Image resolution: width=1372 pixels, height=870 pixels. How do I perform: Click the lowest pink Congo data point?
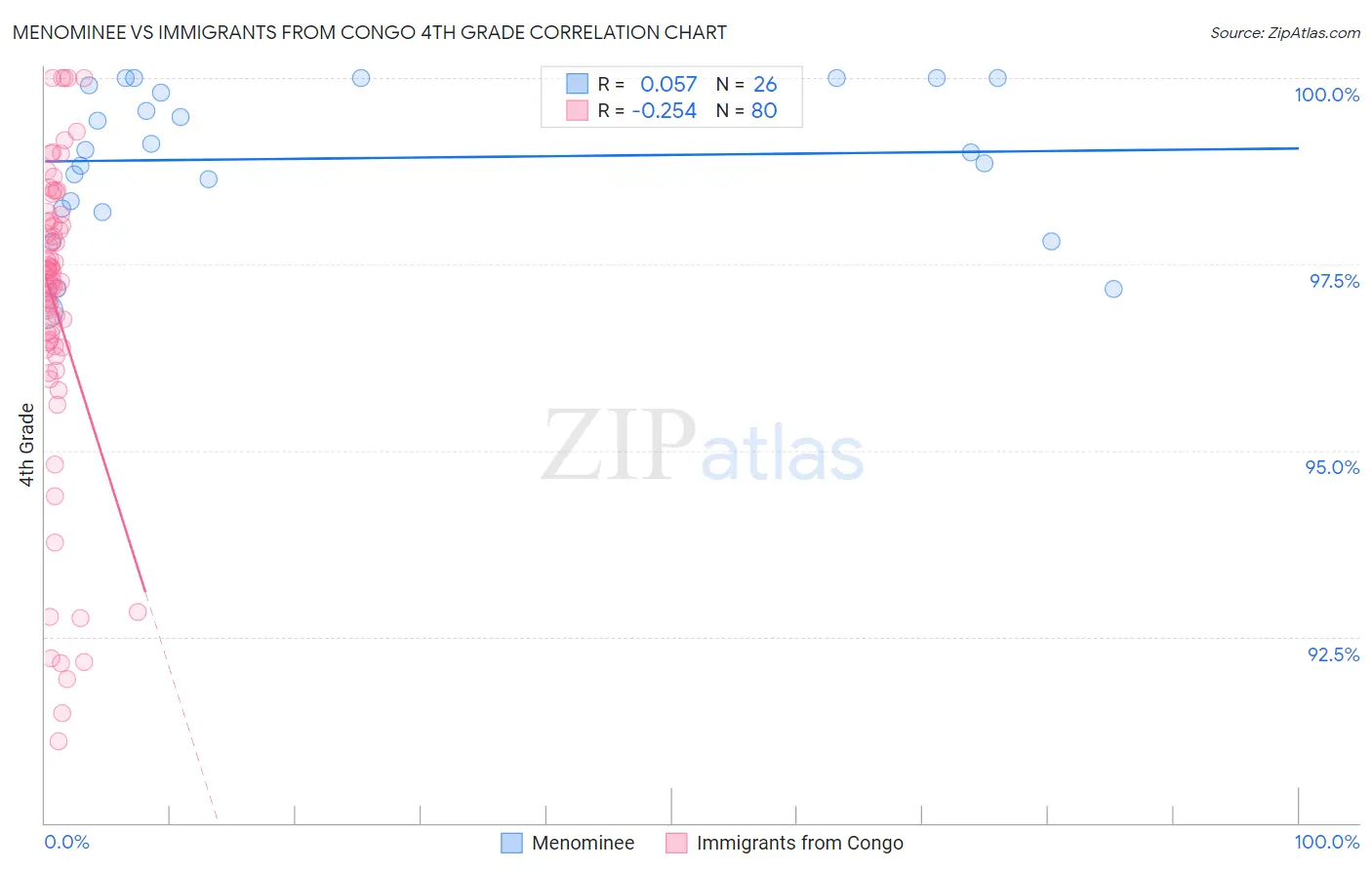point(59,741)
